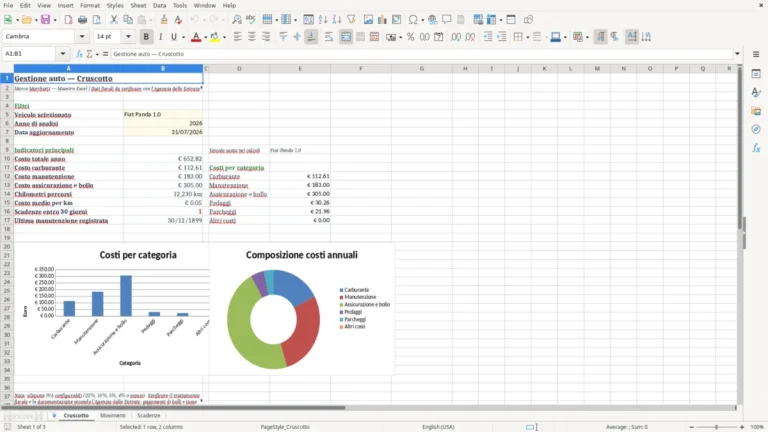This screenshot has width=768, height=432.
Task: Print the spreadsheet with printer icon
Action: [x=82, y=20]
